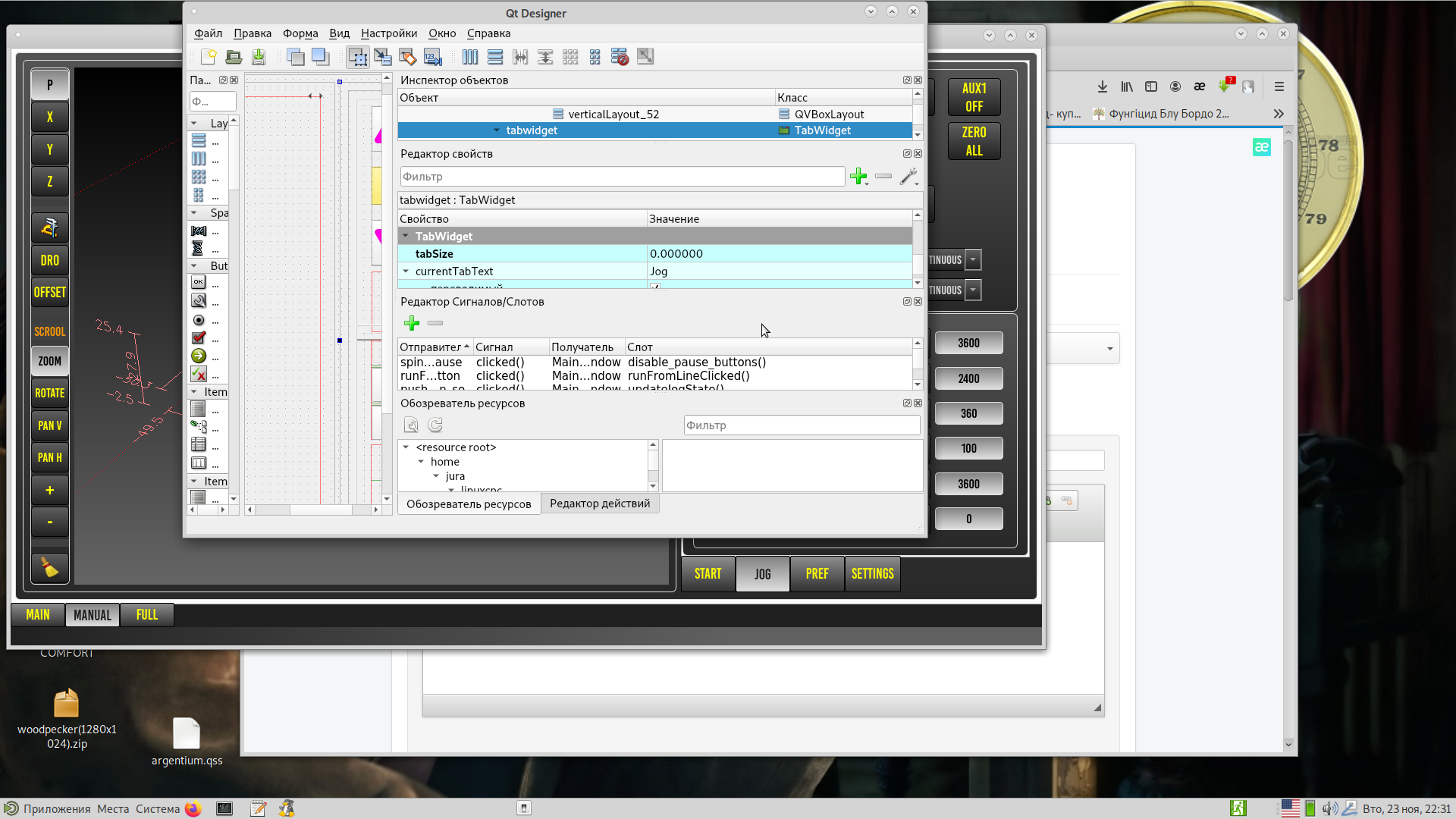Screen dimensions: 1456x819
Task: Toggle the checkbox under currentTabText property
Action: pos(655,287)
